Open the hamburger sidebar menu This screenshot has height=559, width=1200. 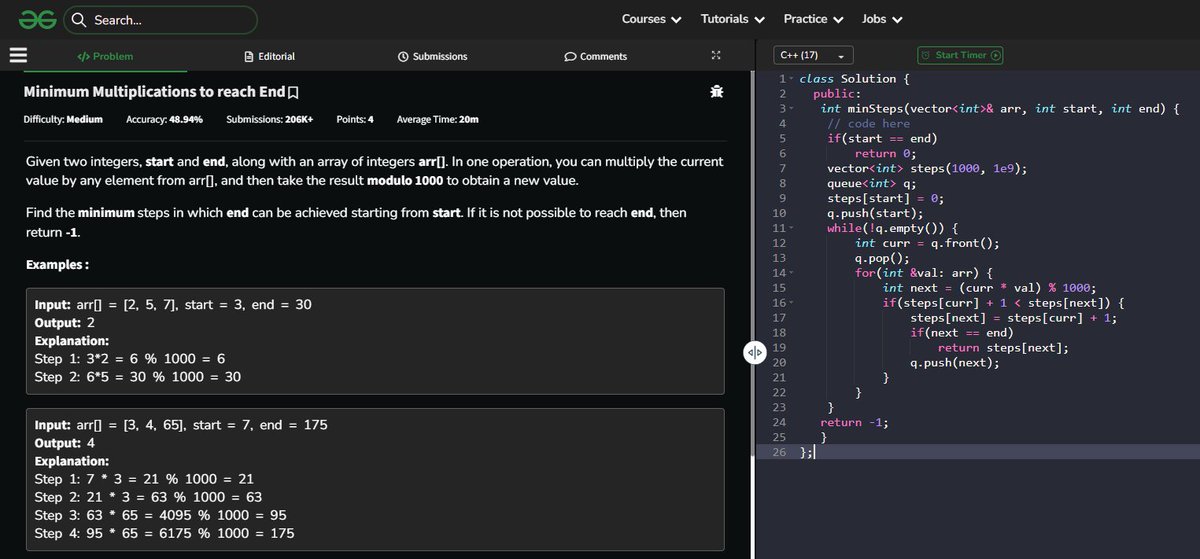(19, 56)
